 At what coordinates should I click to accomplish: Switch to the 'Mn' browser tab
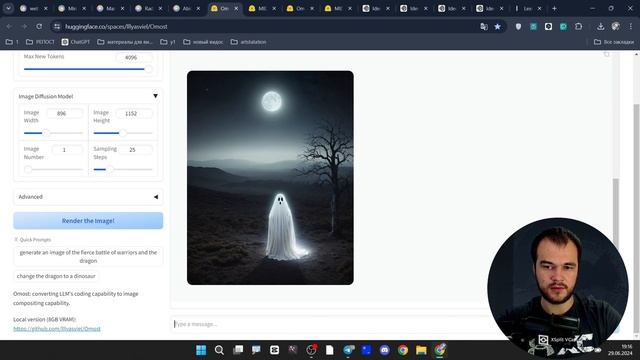coord(72,8)
